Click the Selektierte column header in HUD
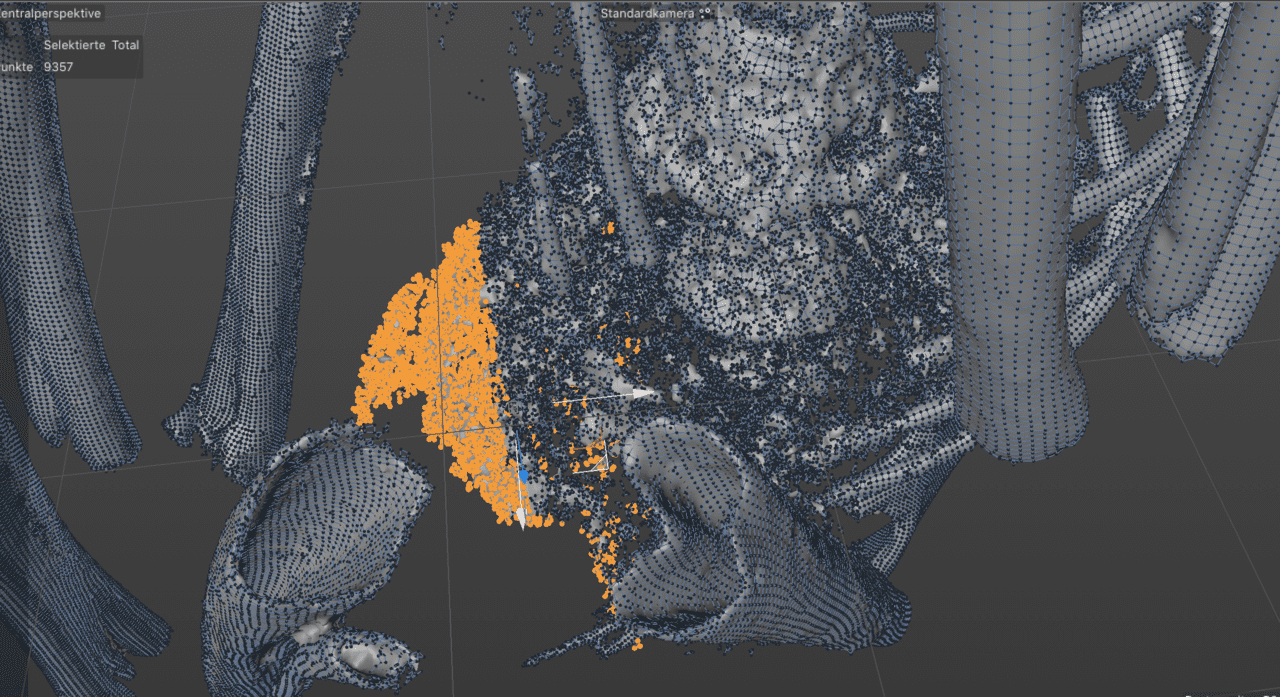Image resolution: width=1280 pixels, height=697 pixels. [75, 45]
